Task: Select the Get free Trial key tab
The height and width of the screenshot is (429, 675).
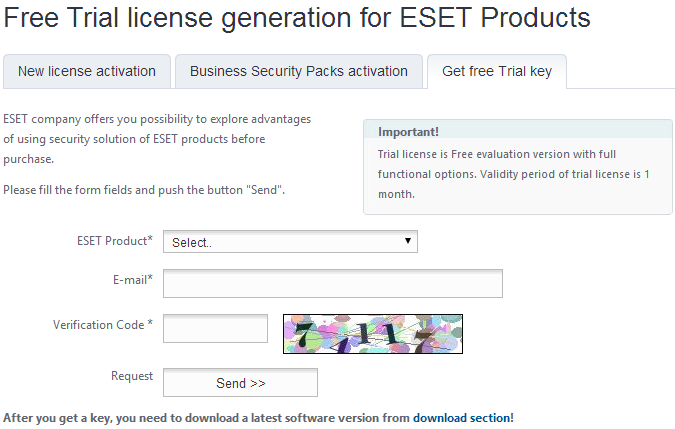Action: 497,71
